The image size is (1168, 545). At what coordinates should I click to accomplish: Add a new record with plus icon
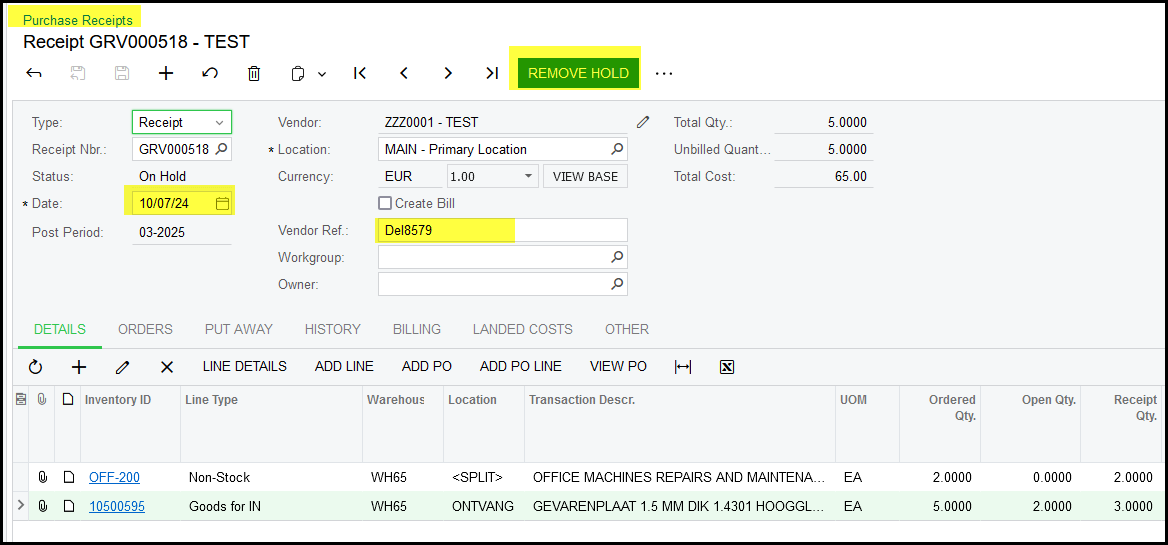tap(166, 73)
